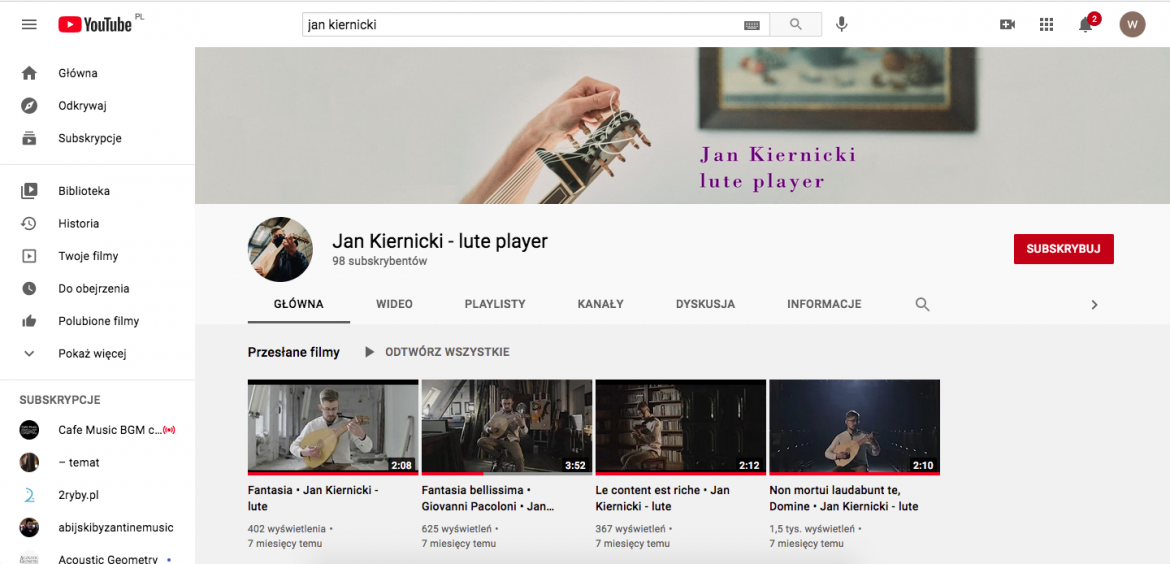Click the '98 subskrybentów' count
Screen dimensions: 1170x564
tap(380, 262)
